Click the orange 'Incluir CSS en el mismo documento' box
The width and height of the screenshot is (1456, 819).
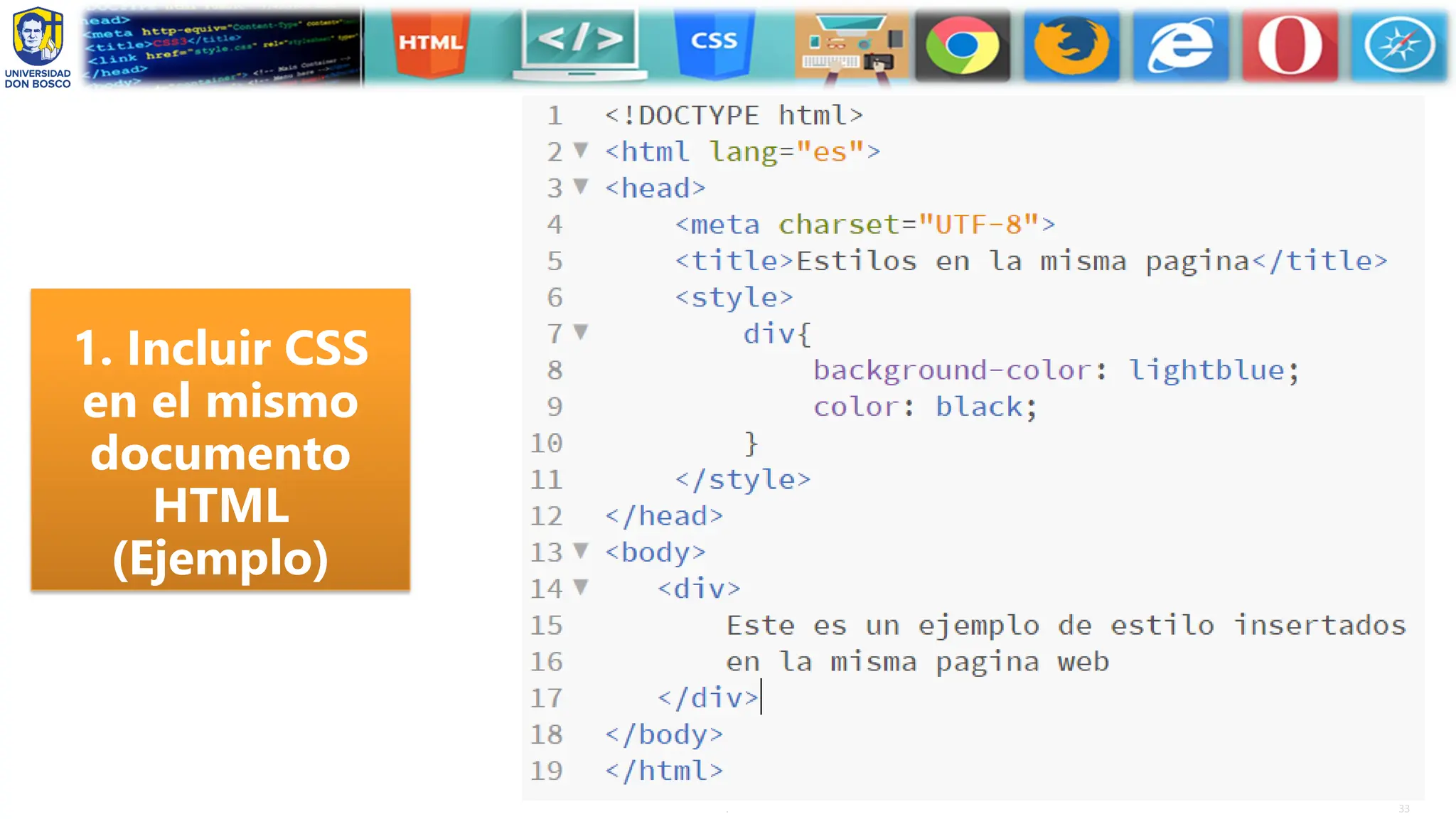(220, 439)
